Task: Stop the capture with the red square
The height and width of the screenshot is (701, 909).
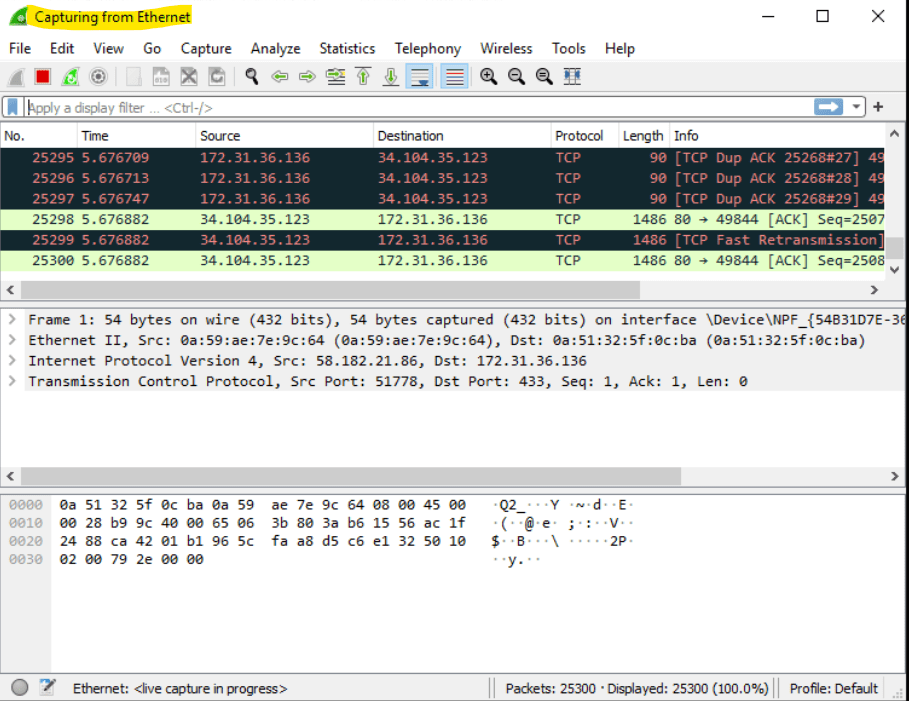Action: tap(42, 77)
